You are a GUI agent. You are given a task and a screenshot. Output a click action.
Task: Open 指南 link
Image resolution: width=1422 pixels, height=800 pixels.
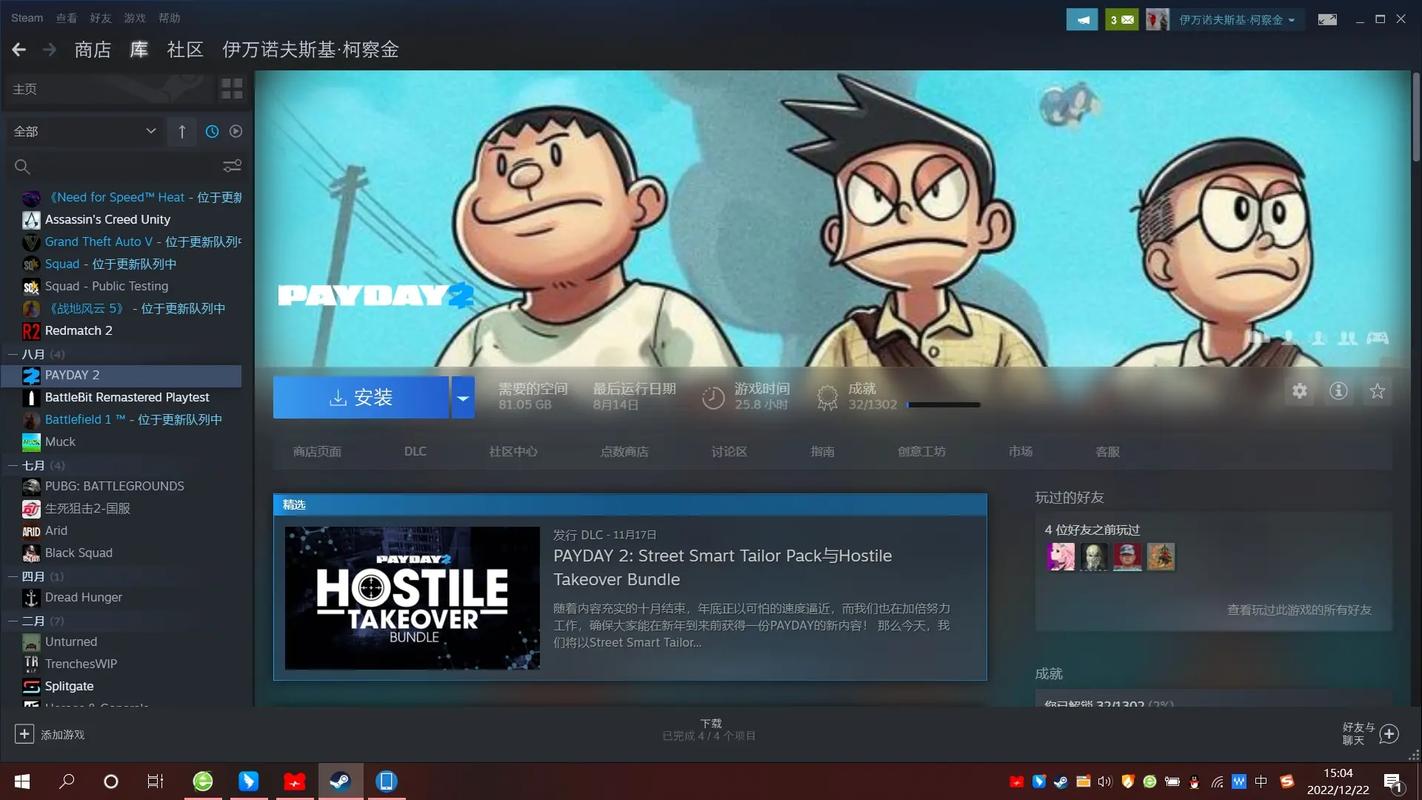coord(822,452)
